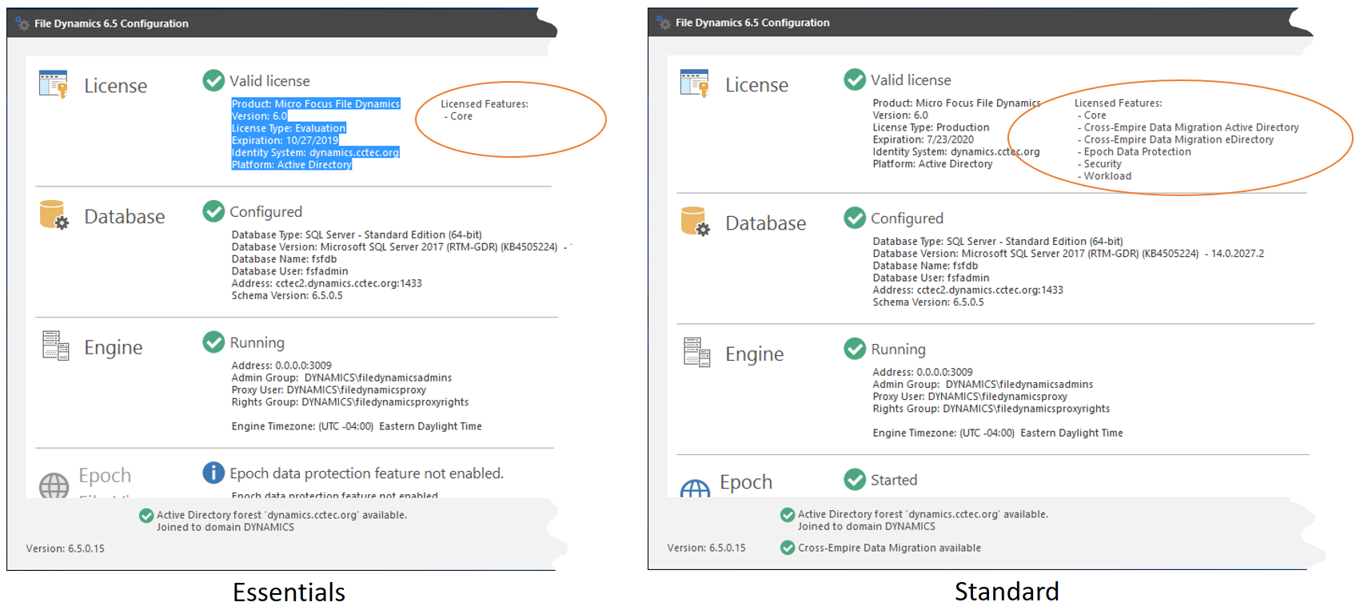Click Essentials window title bar text
Image resolution: width=1364 pixels, height=608 pixels.
click(111, 24)
